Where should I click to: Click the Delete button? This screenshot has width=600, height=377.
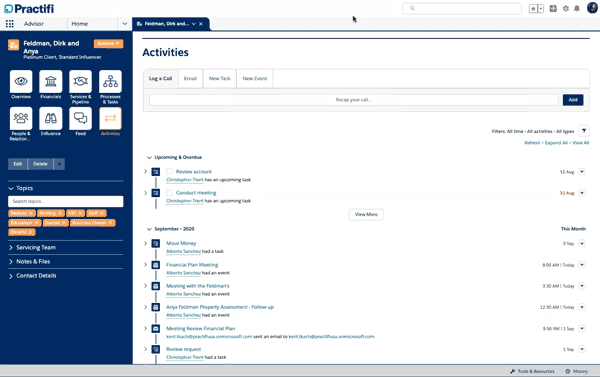[x=40, y=164]
